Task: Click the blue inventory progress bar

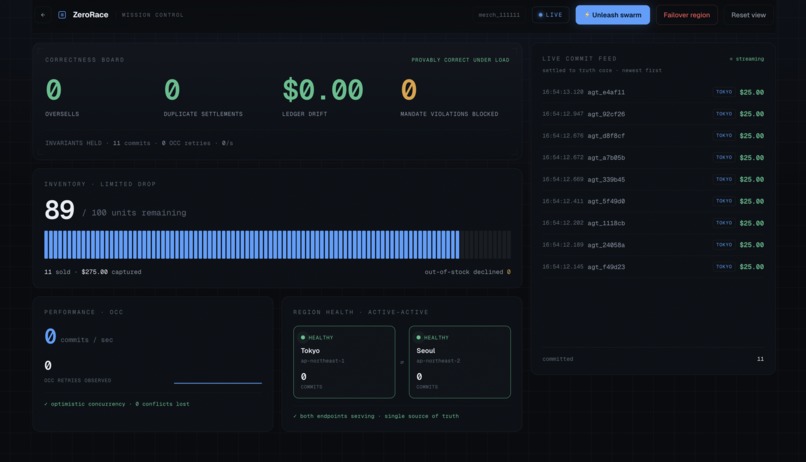Action: [251, 245]
